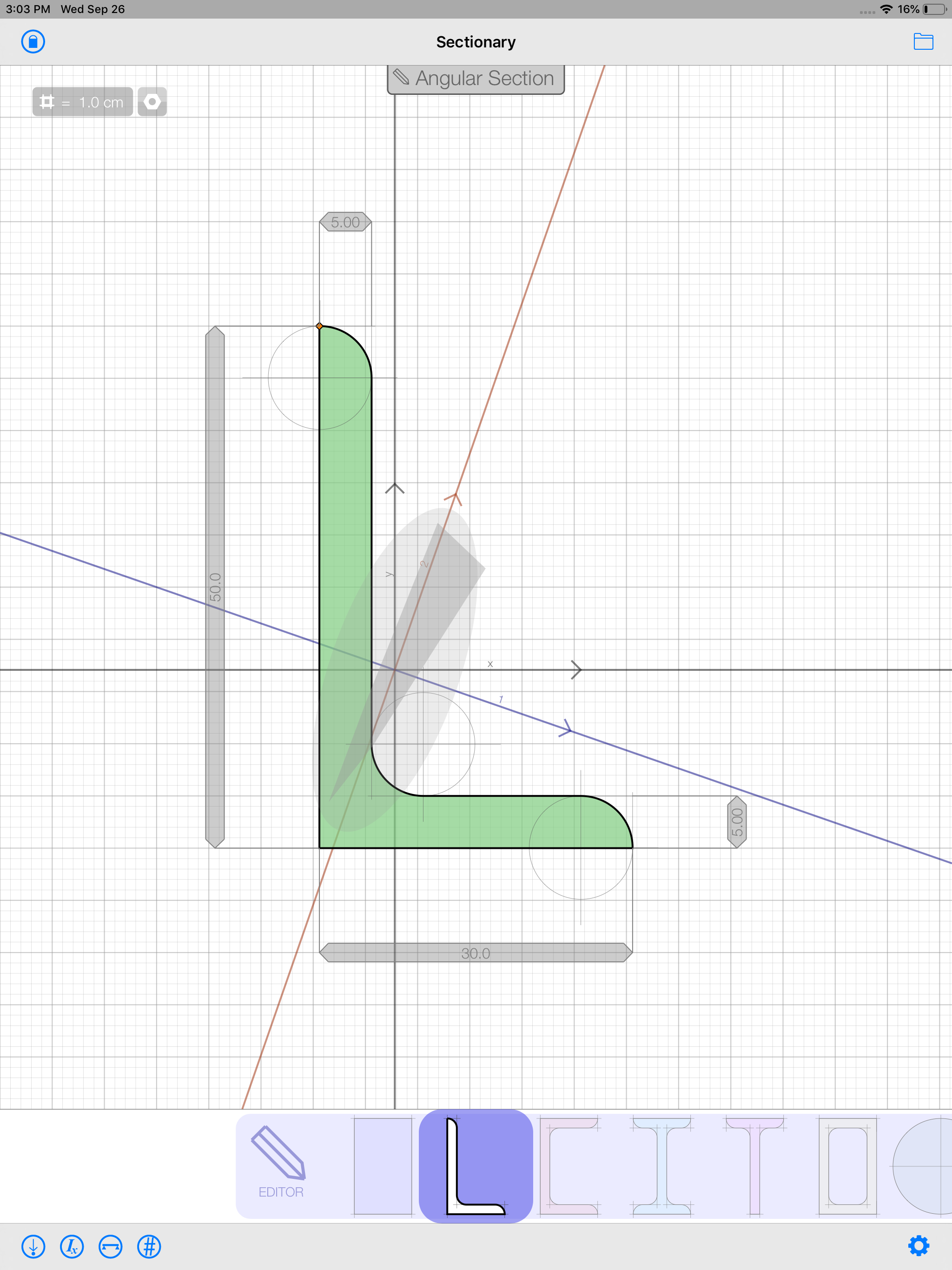Toggle the orientation lock icon

point(33,41)
